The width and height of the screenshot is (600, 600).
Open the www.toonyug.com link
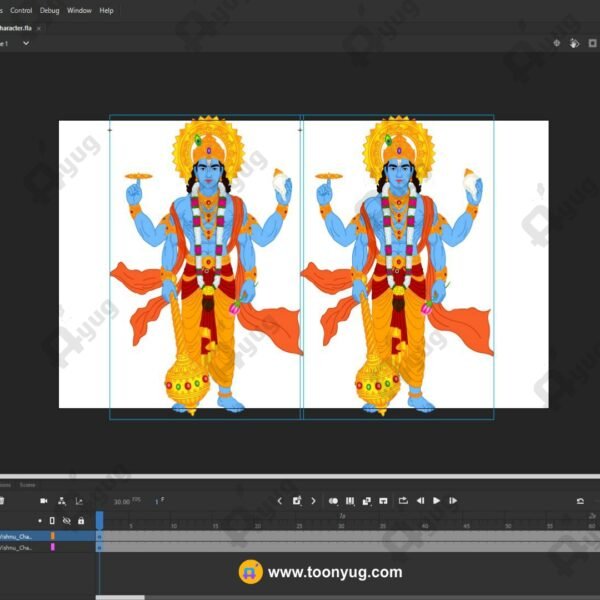pyautogui.click(x=335, y=572)
